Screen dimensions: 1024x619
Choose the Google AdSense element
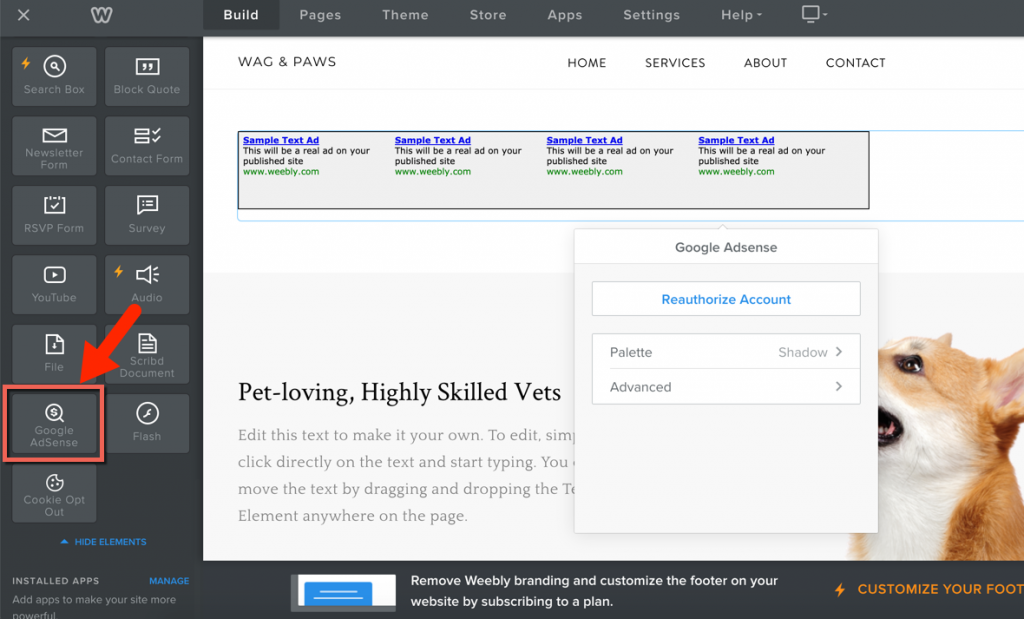pyautogui.click(x=54, y=424)
